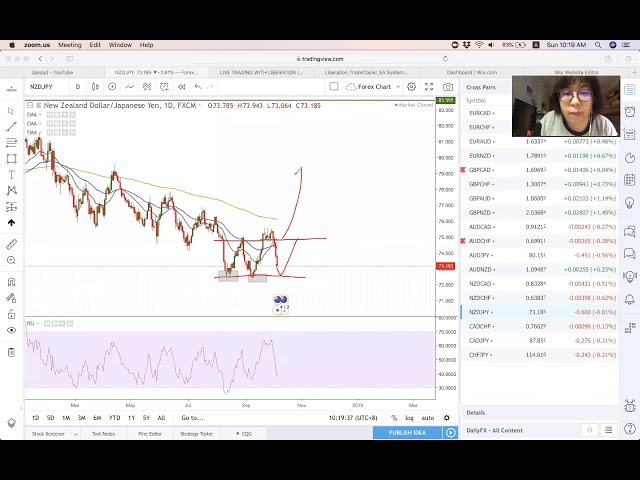Take a chart snapshot with camera icon
Image resolution: width=640 pixels, height=480 pixels.
(447, 87)
